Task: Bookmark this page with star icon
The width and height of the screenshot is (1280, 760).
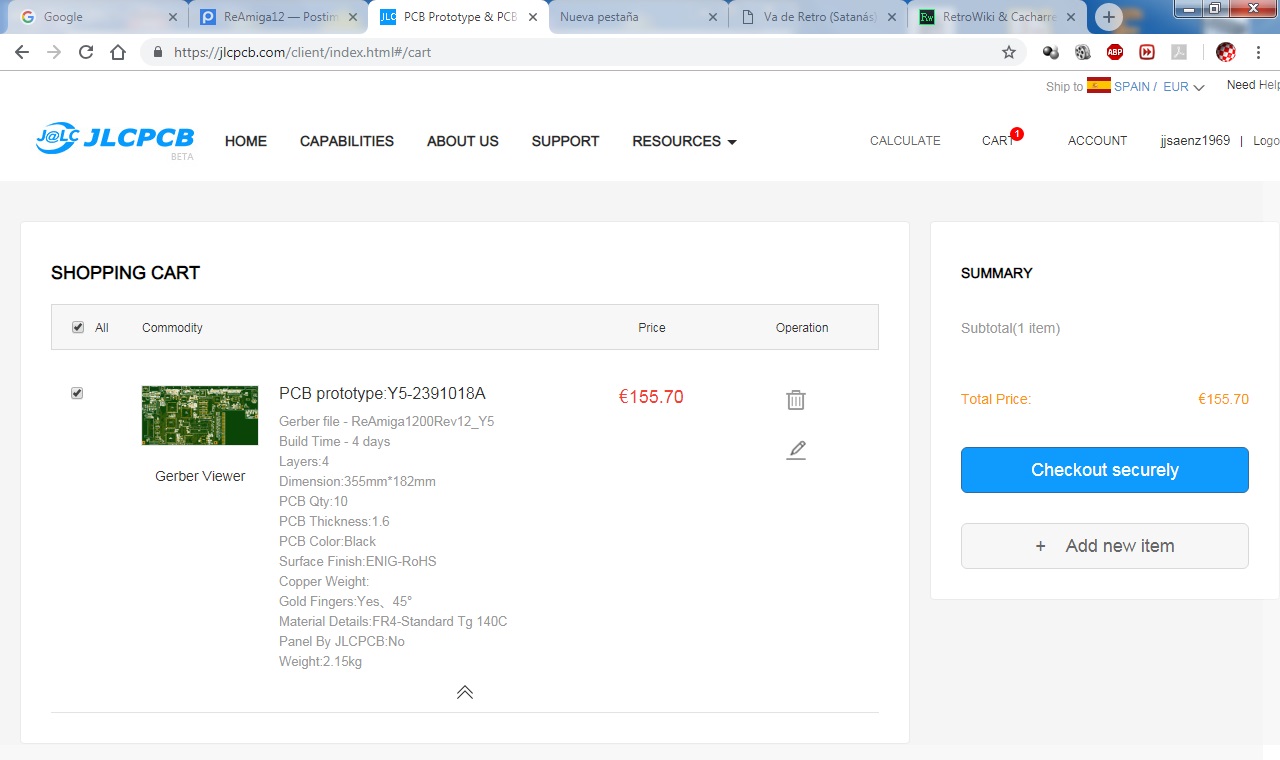Action: point(1009,52)
